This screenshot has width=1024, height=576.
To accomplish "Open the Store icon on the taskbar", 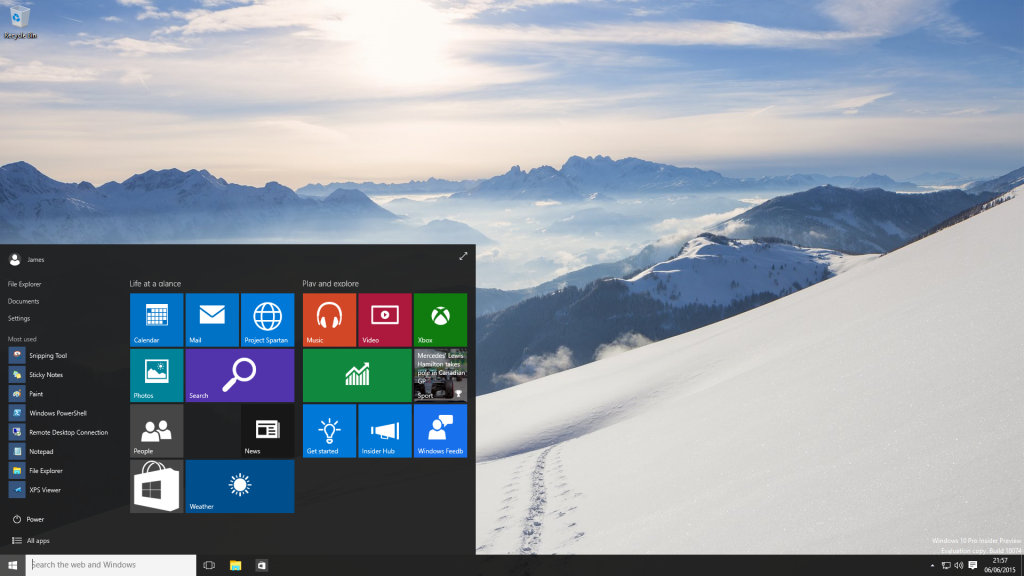I will click(x=261, y=566).
